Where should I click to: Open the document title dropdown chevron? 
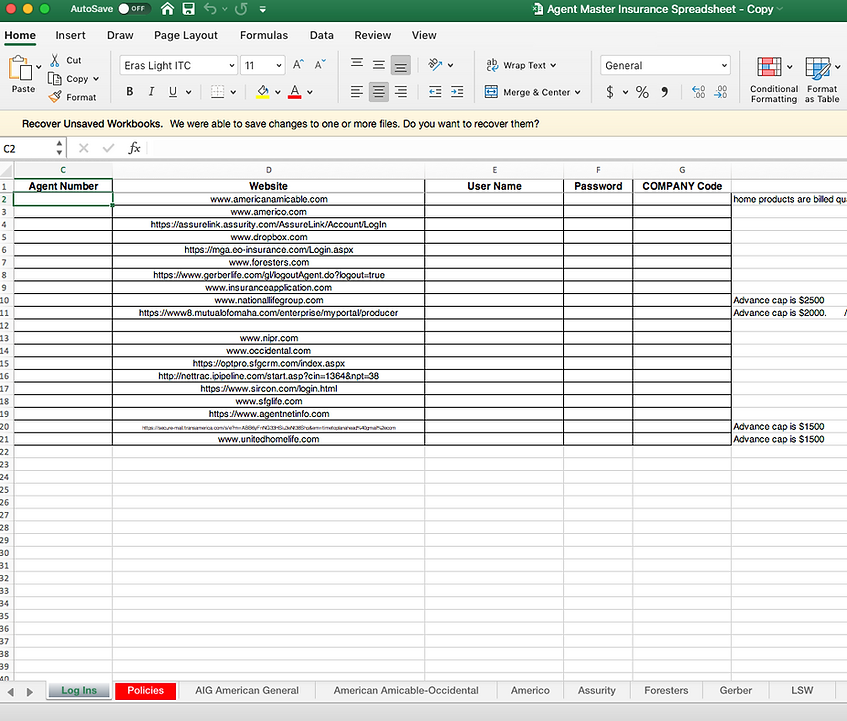[x=779, y=9]
